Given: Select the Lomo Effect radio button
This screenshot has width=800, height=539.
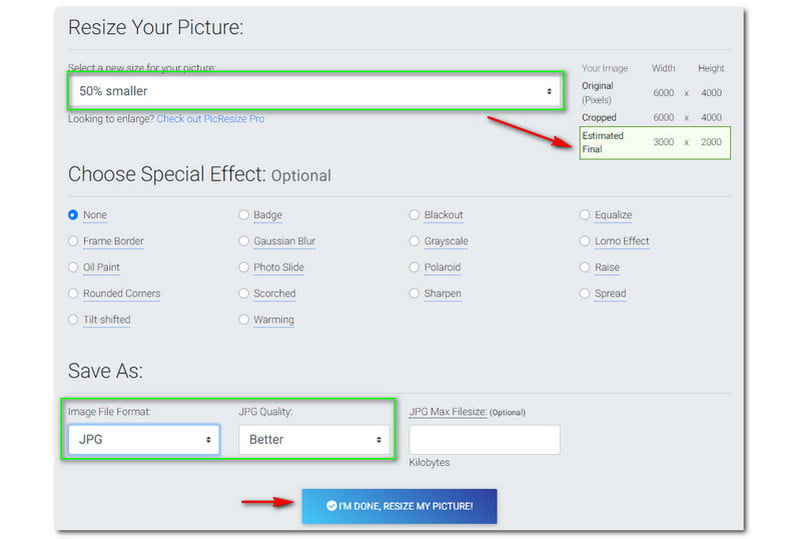Looking at the screenshot, I should [586, 241].
